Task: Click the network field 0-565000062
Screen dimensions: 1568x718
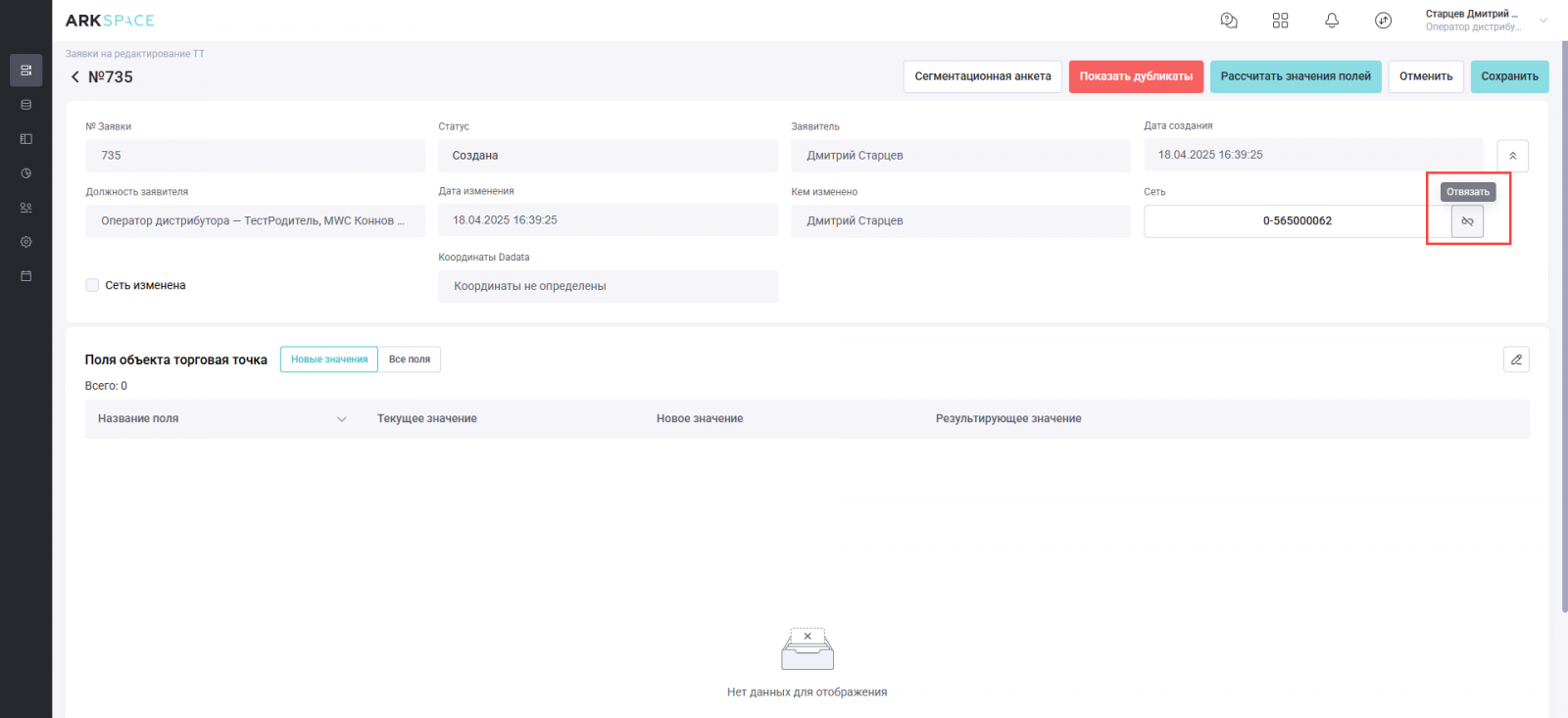Action: point(1297,221)
